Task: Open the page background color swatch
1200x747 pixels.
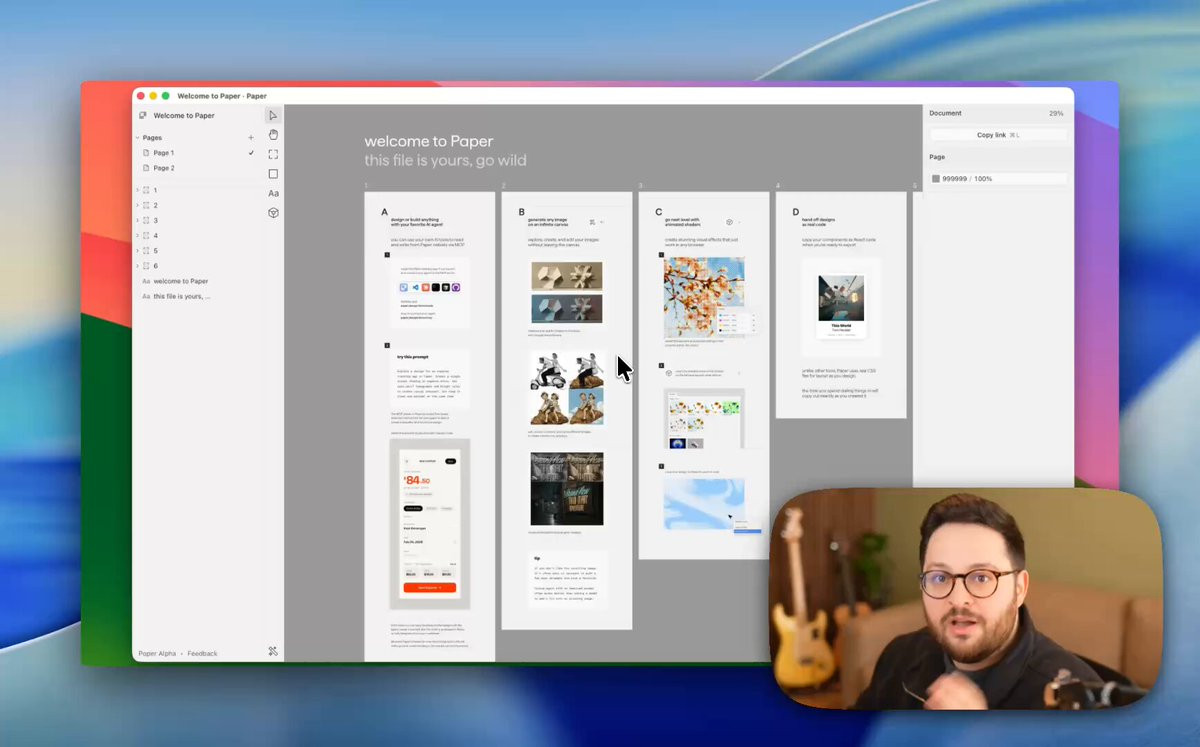Action: click(936, 179)
